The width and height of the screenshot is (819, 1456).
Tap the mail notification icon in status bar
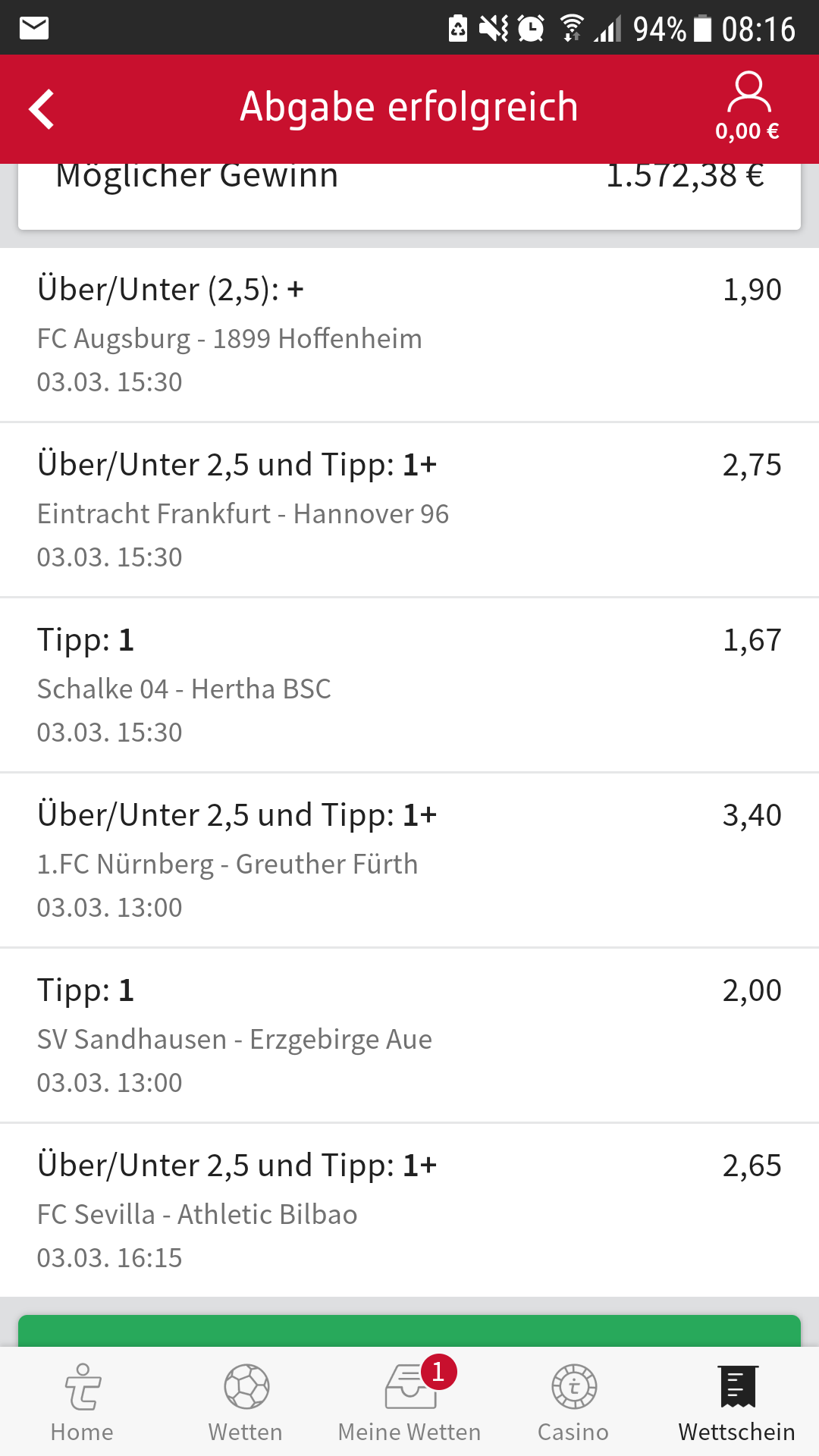click(34, 28)
